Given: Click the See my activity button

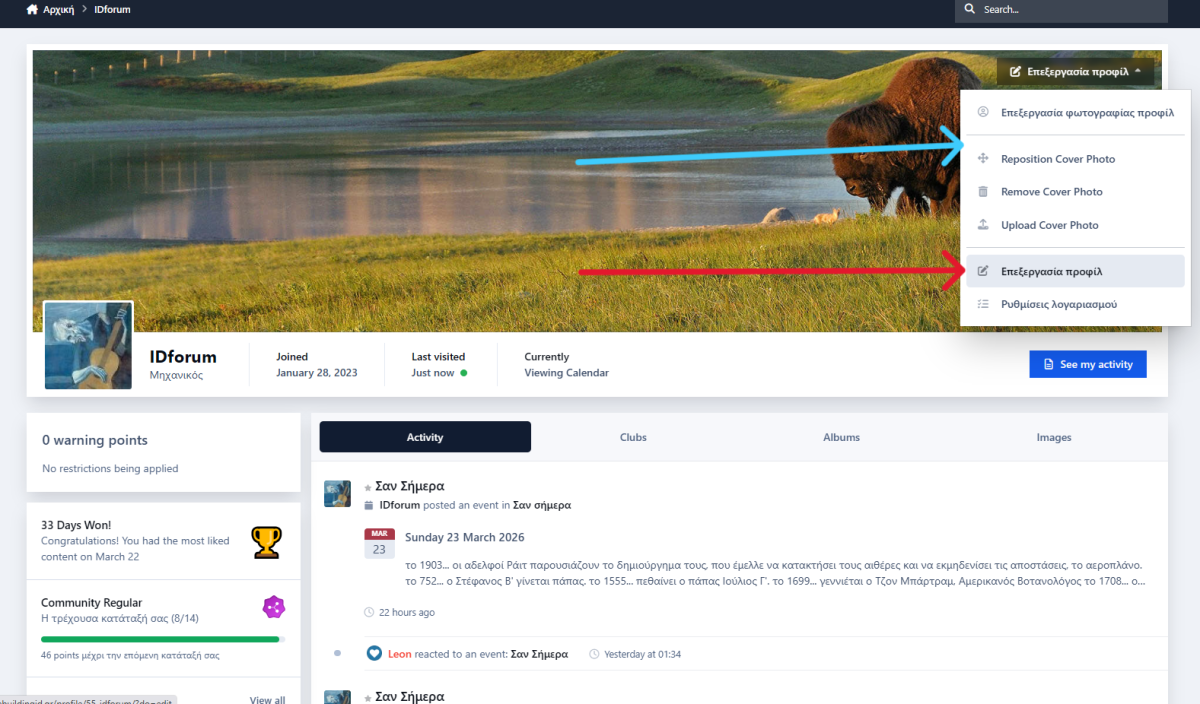Looking at the screenshot, I should [x=1087, y=365].
